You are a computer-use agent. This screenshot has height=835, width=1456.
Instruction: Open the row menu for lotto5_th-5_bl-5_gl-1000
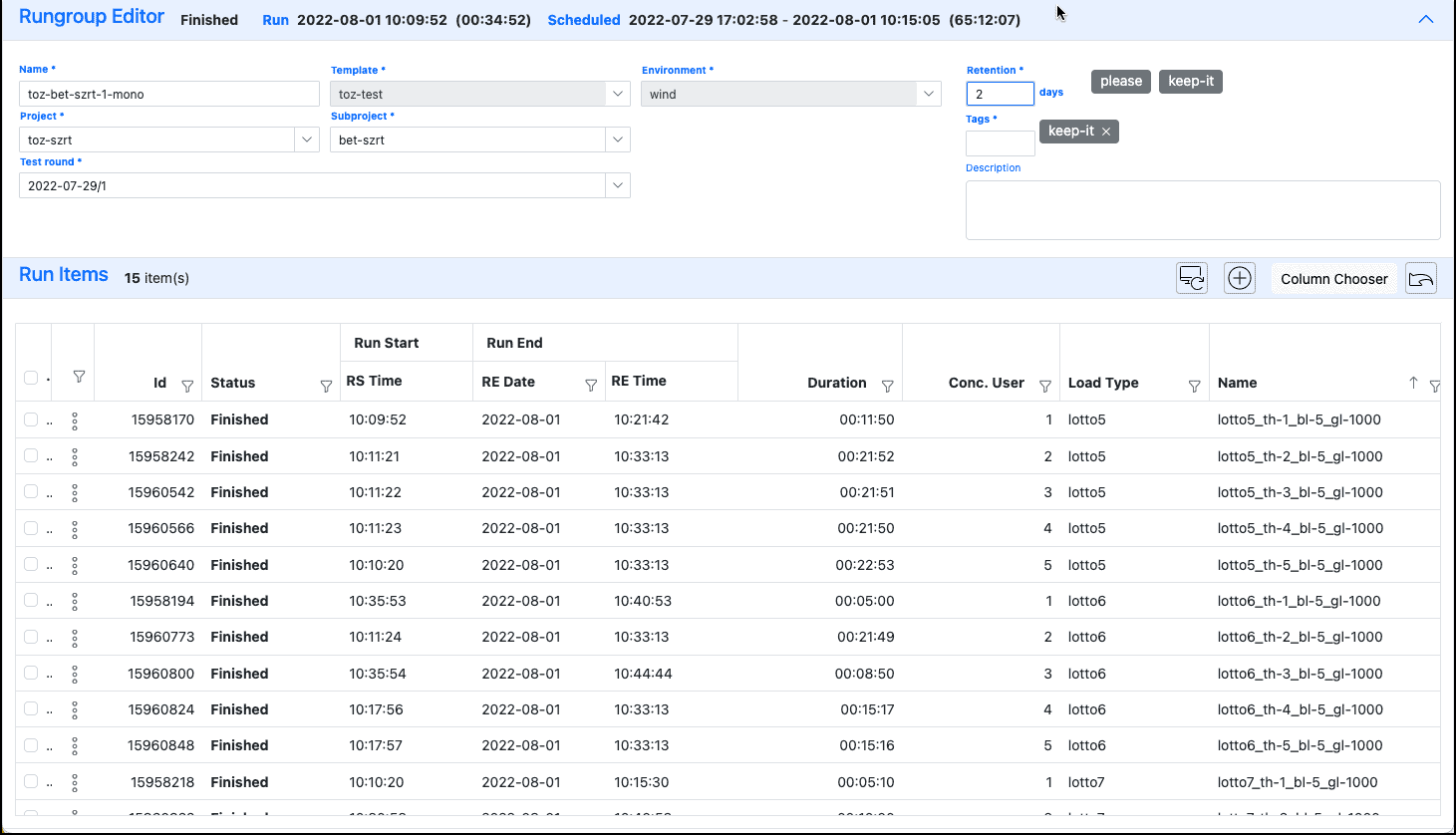(x=75, y=566)
